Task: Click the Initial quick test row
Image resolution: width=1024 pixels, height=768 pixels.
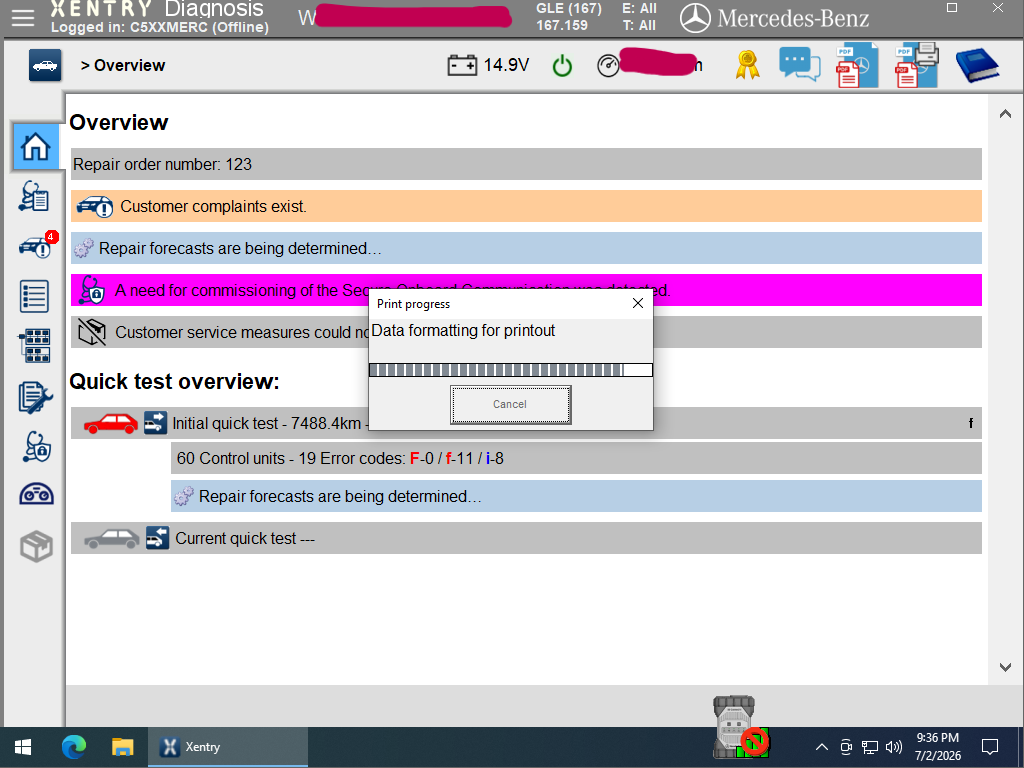Action: [x=526, y=423]
